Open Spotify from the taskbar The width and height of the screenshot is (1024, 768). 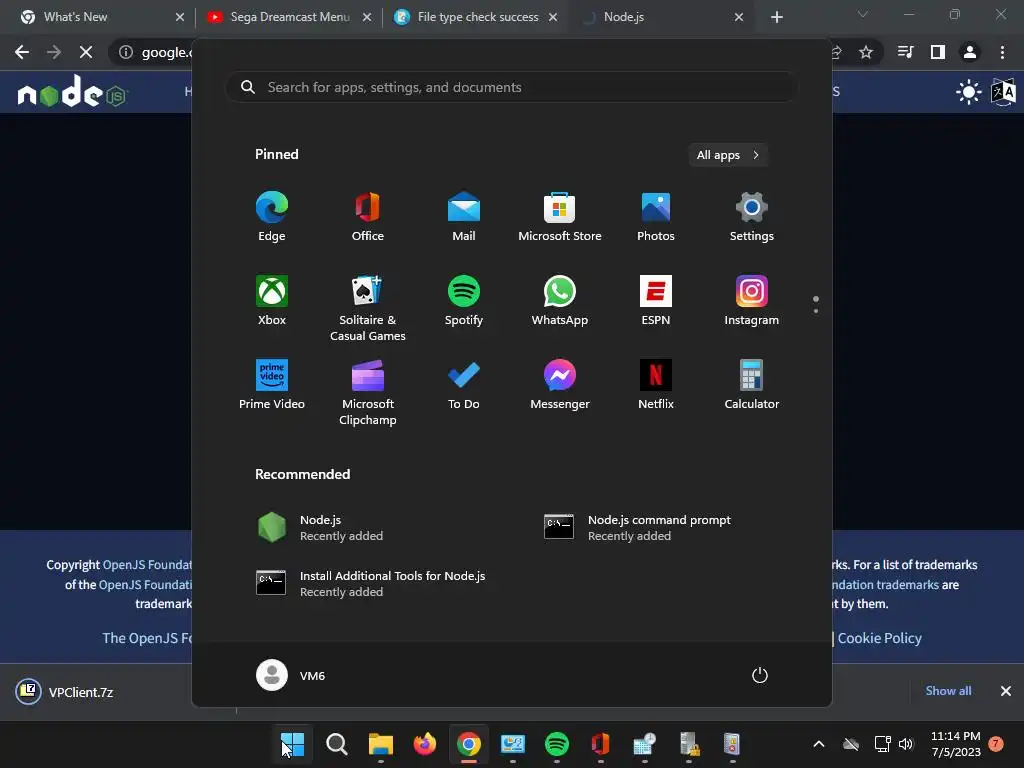pyautogui.click(x=556, y=744)
